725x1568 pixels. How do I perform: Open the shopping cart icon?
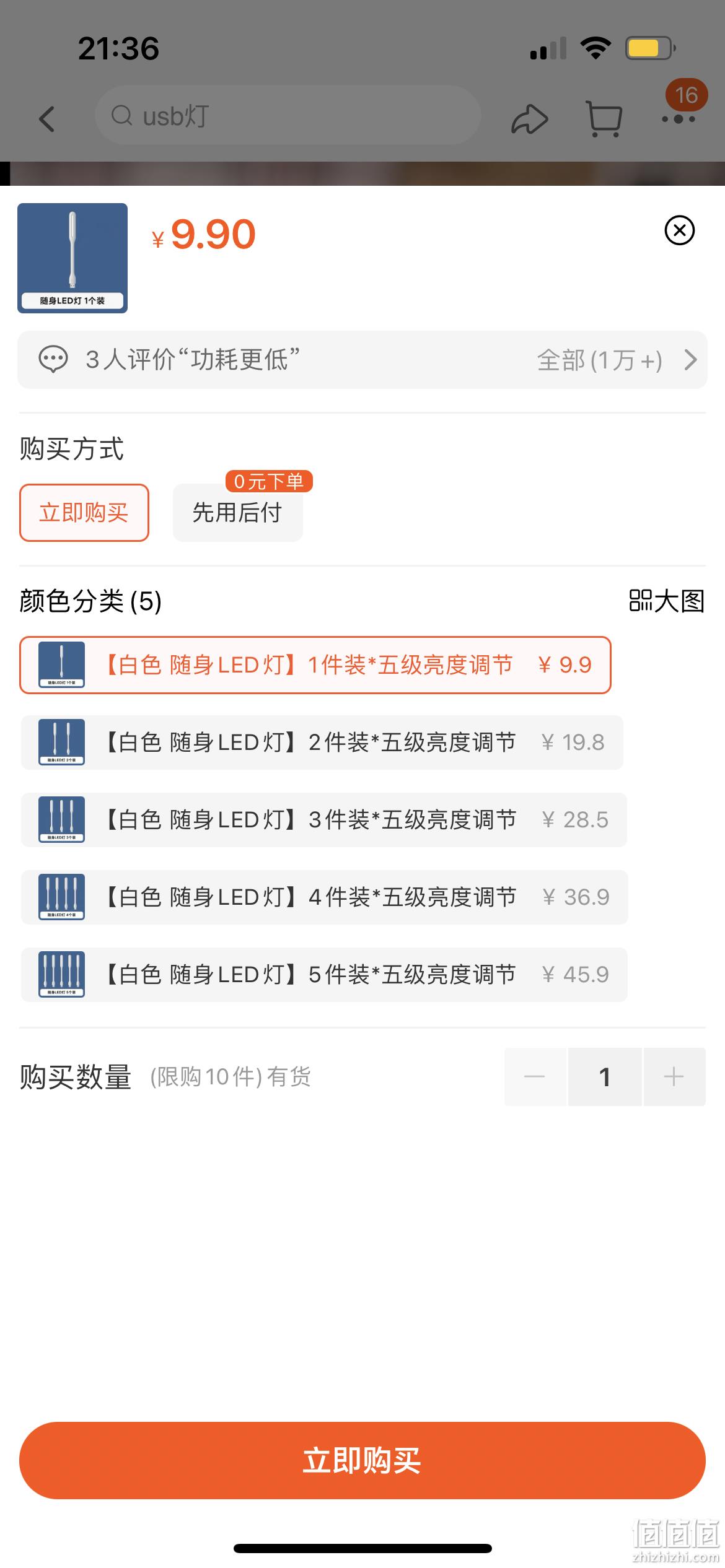[x=604, y=118]
